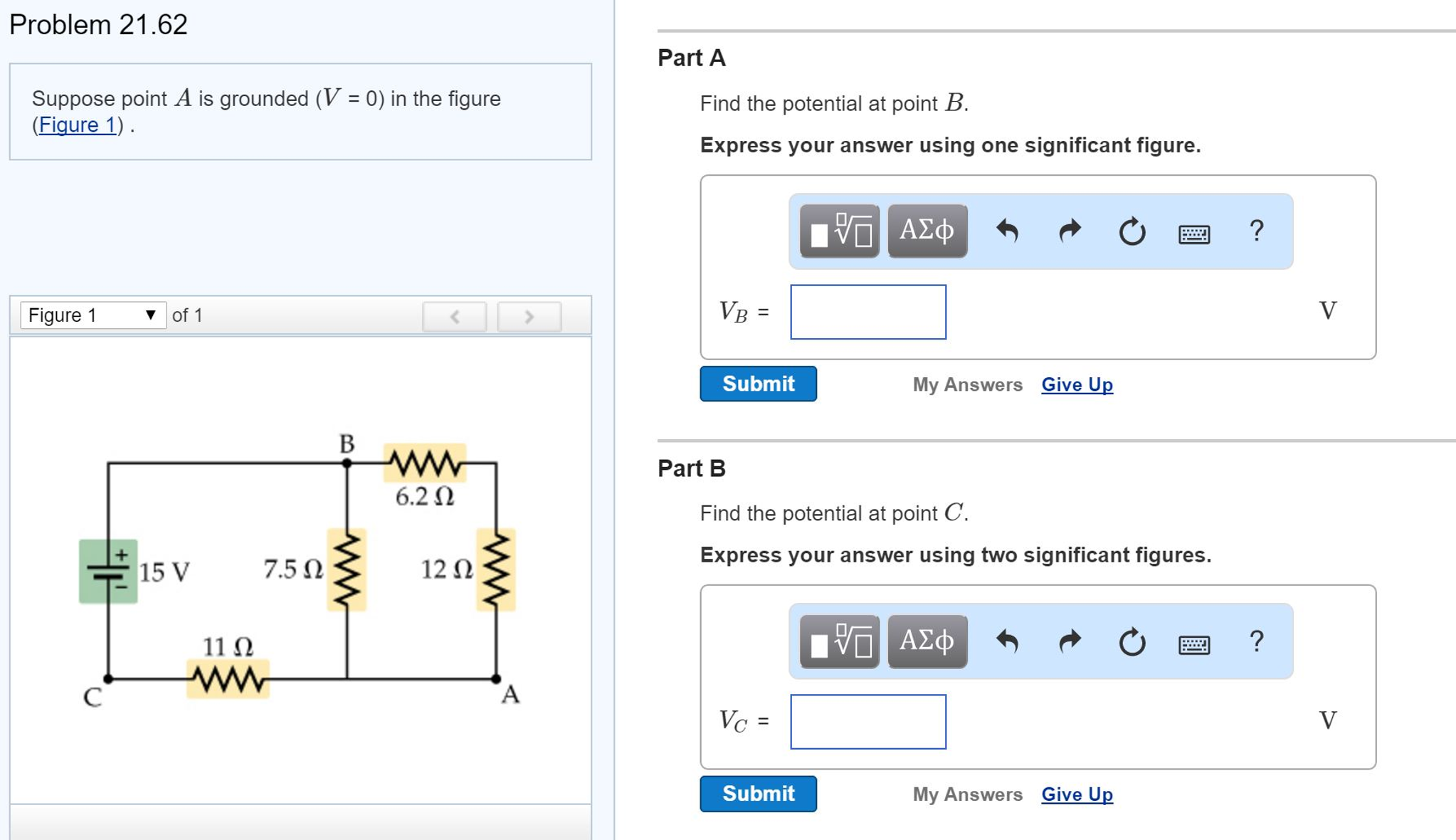Open math templates tool in Part A
1456x840 pixels.
[x=839, y=231]
